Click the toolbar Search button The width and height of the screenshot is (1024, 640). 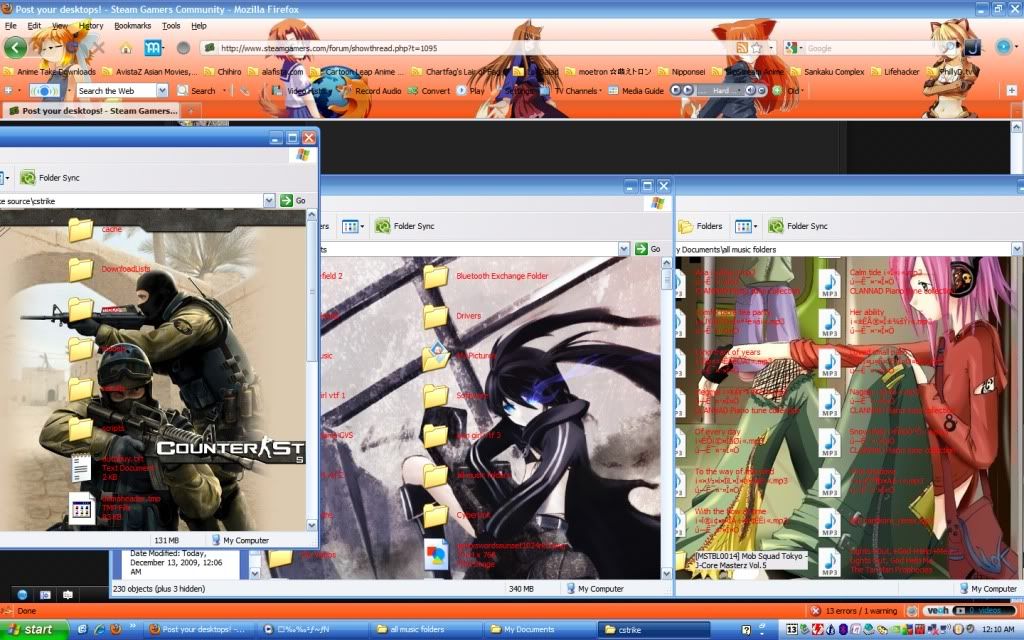[197, 91]
